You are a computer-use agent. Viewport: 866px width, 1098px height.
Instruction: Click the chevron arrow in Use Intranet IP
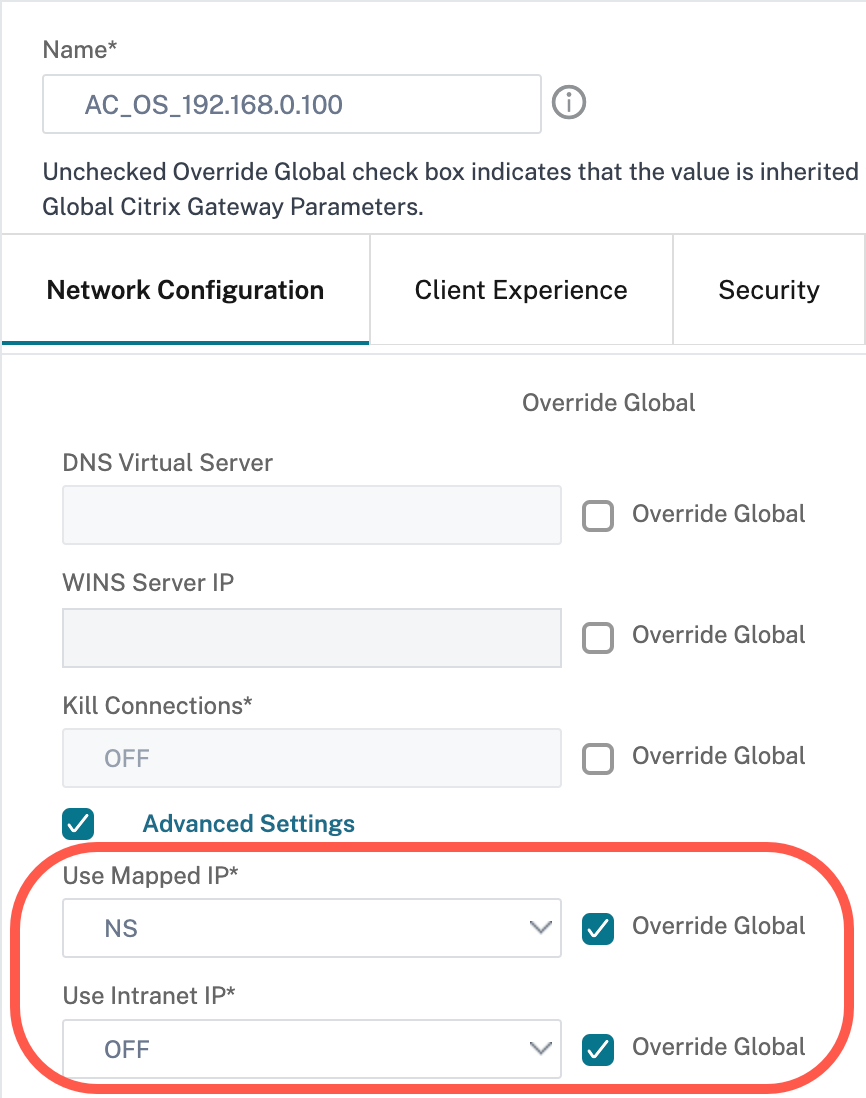pyautogui.click(x=540, y=1049)
